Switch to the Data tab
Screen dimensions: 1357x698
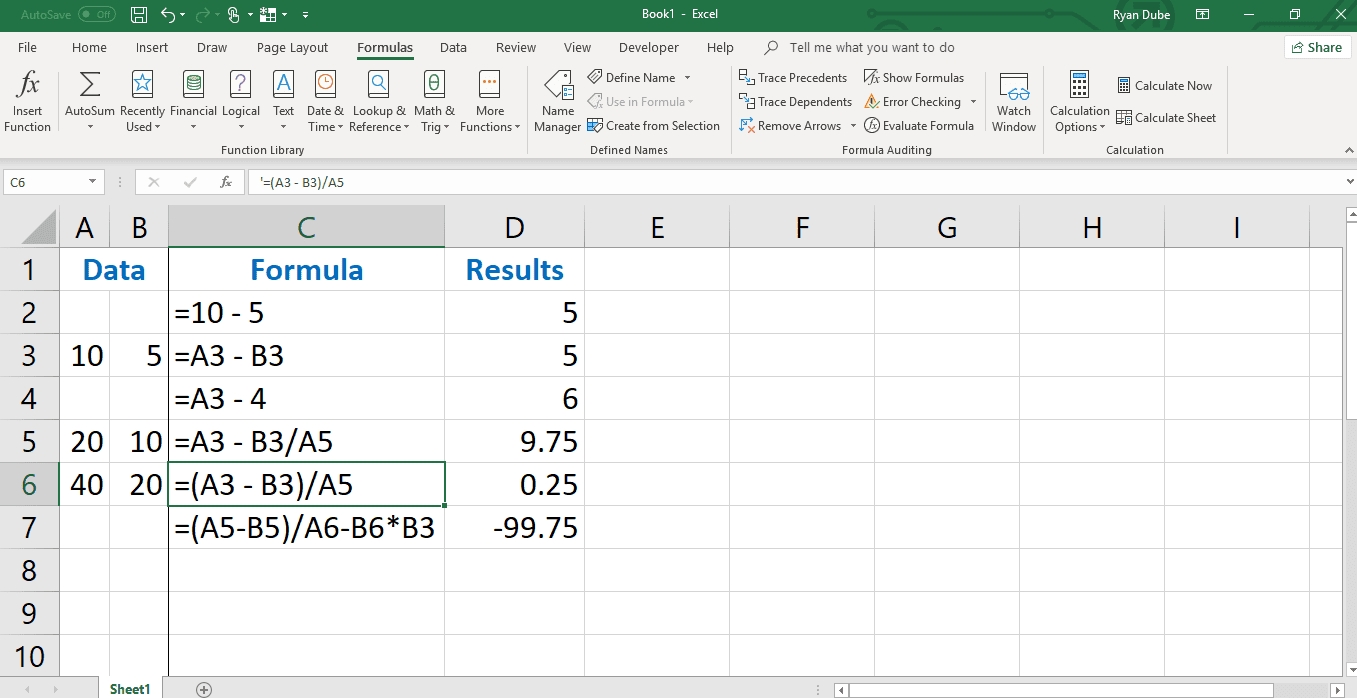(453, 47)
